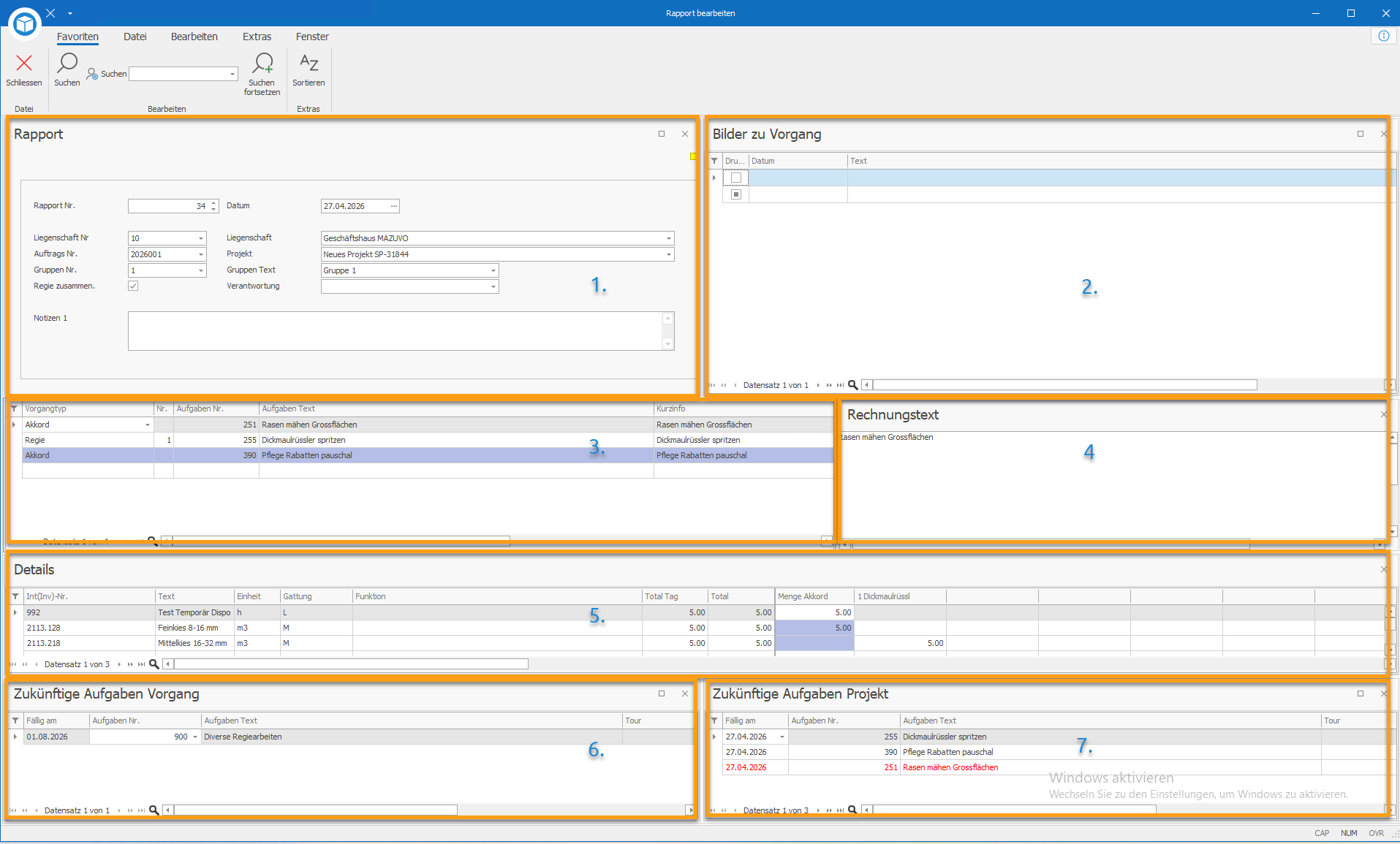Toggle the Regie zusammen checkbox
Image resolution: width=1400 pixels, height=844 pixels.
tap(133, 286)
